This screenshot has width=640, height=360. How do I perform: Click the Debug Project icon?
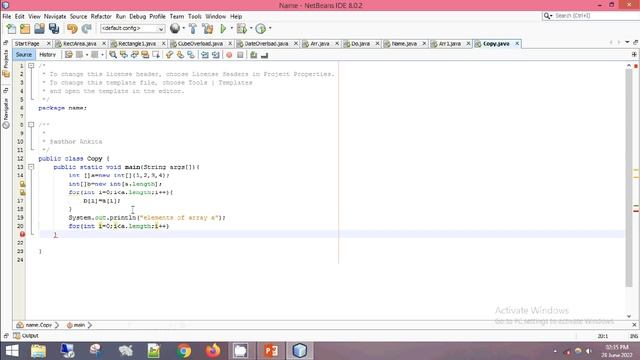[x=242, y=29]
